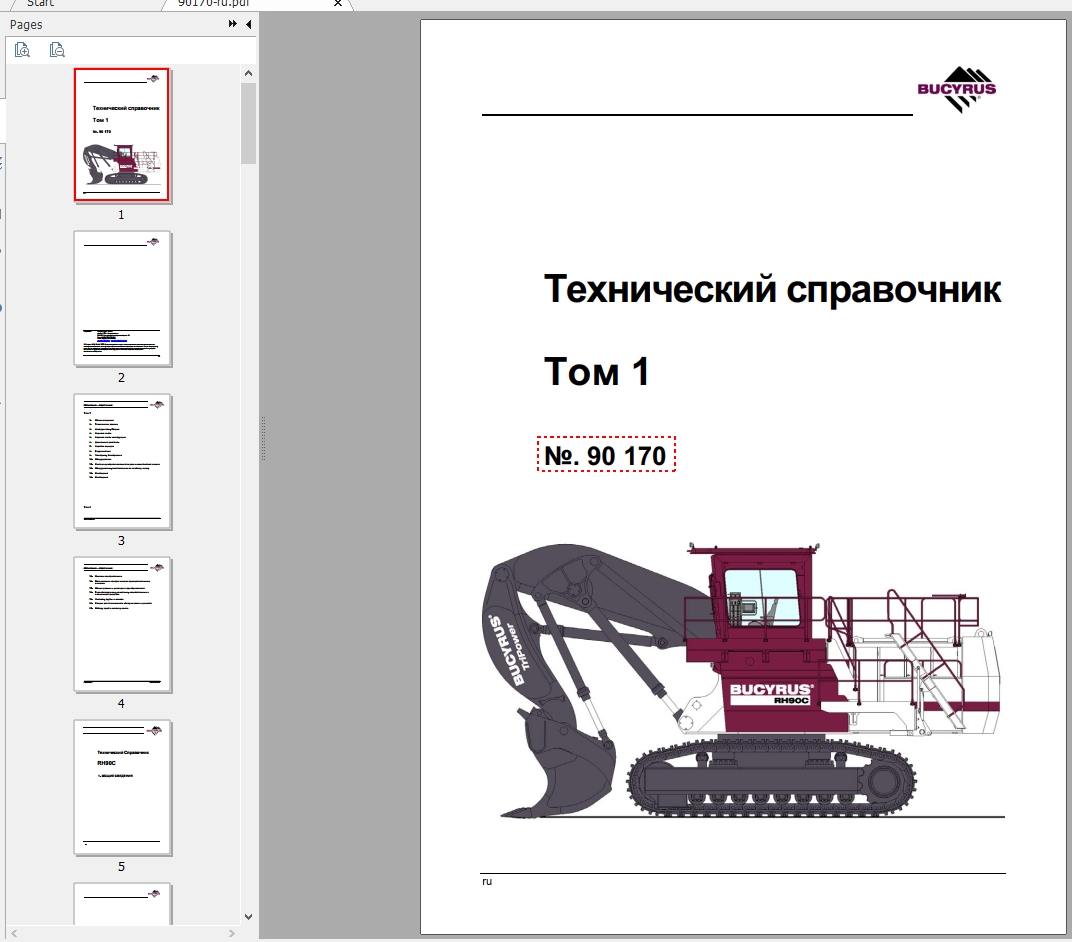Select the page 4 thumbnail
Image resolution: width=1072 pixels, height=942 pixels.
121,625
